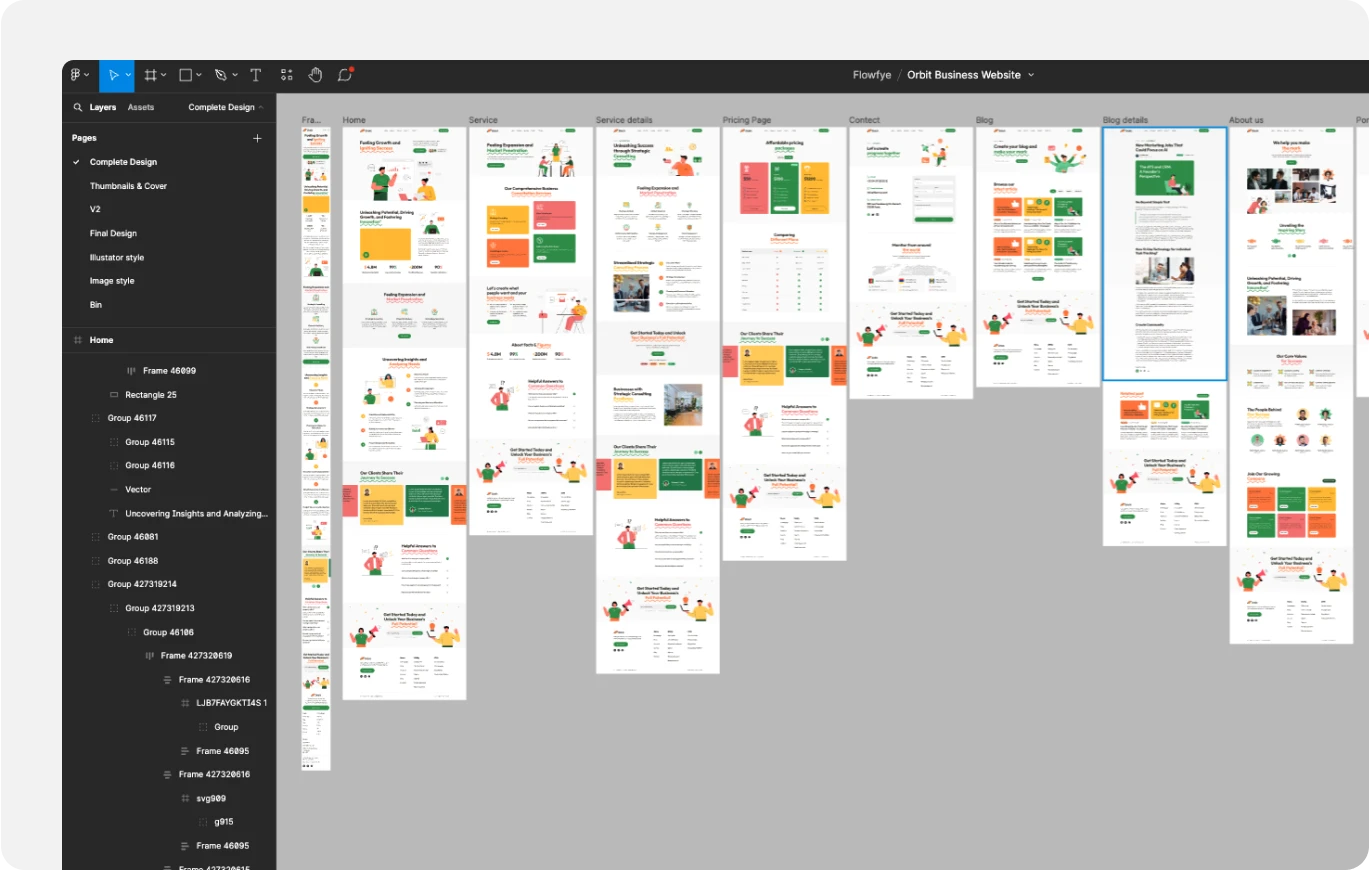Select the Group 427319213 layer
Image resolution: width=1369 pixels, height=870 pixels.
(x=160, y=608)
